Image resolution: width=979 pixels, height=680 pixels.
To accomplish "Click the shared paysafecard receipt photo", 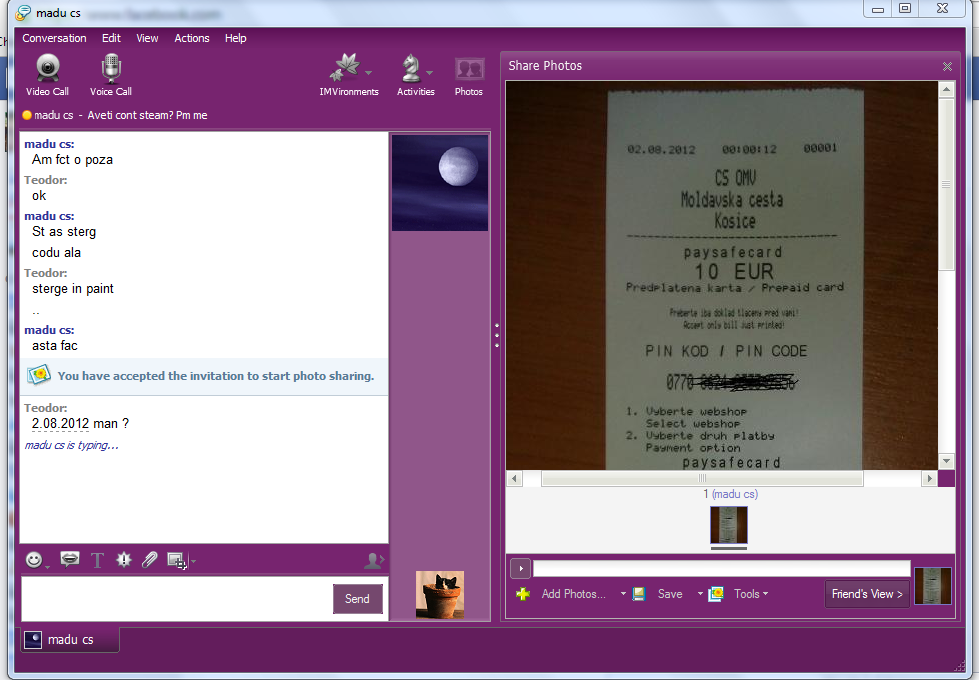I will click(x=721, y=275).
